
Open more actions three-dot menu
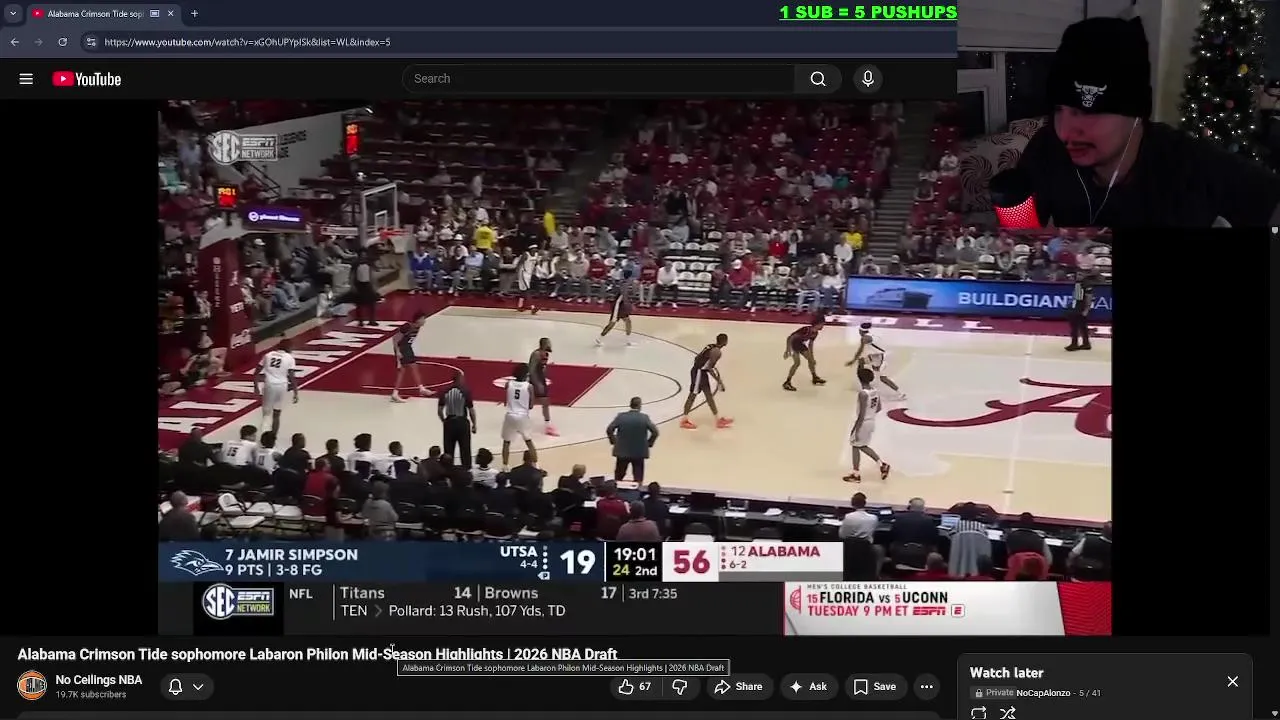point(927,686)
